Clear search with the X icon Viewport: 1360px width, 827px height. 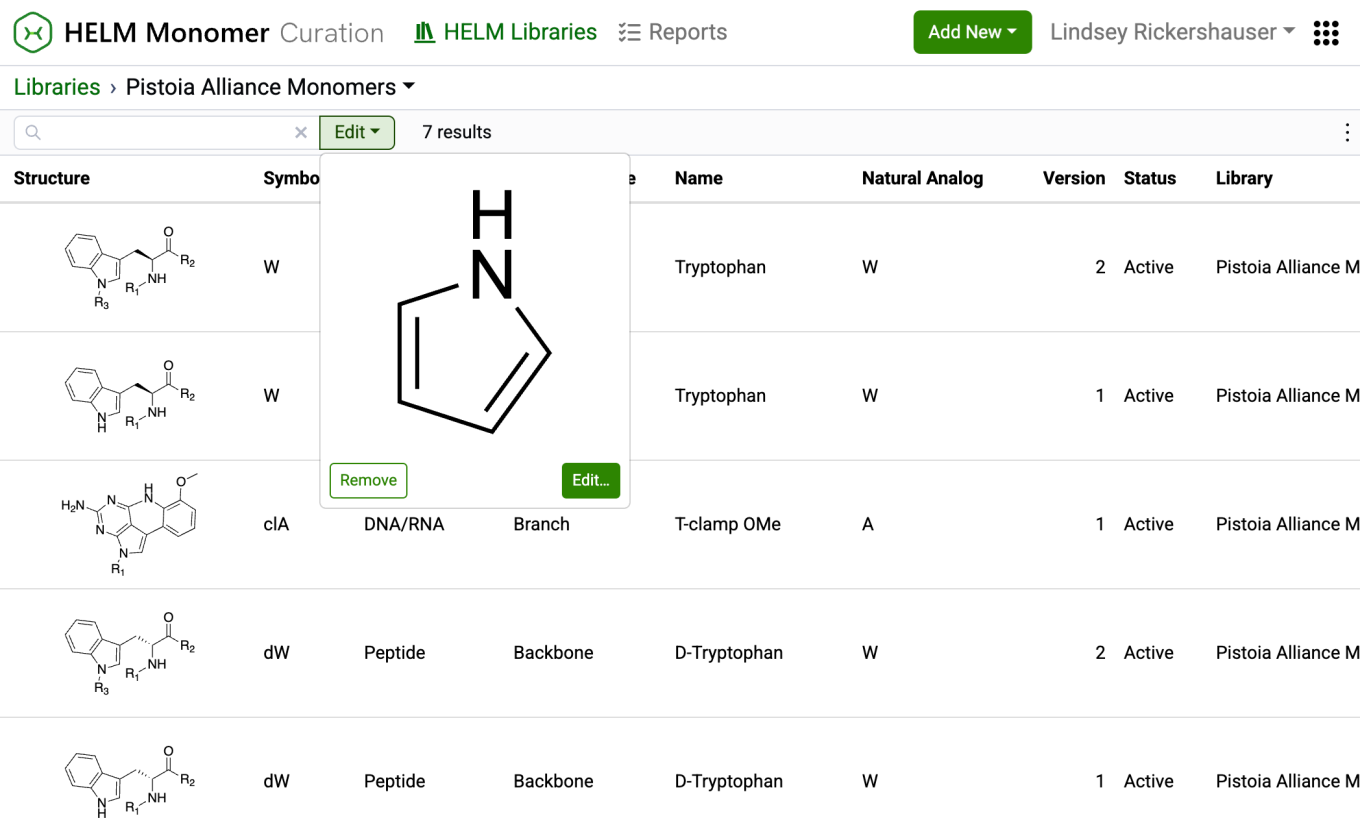tap(300, 132)
